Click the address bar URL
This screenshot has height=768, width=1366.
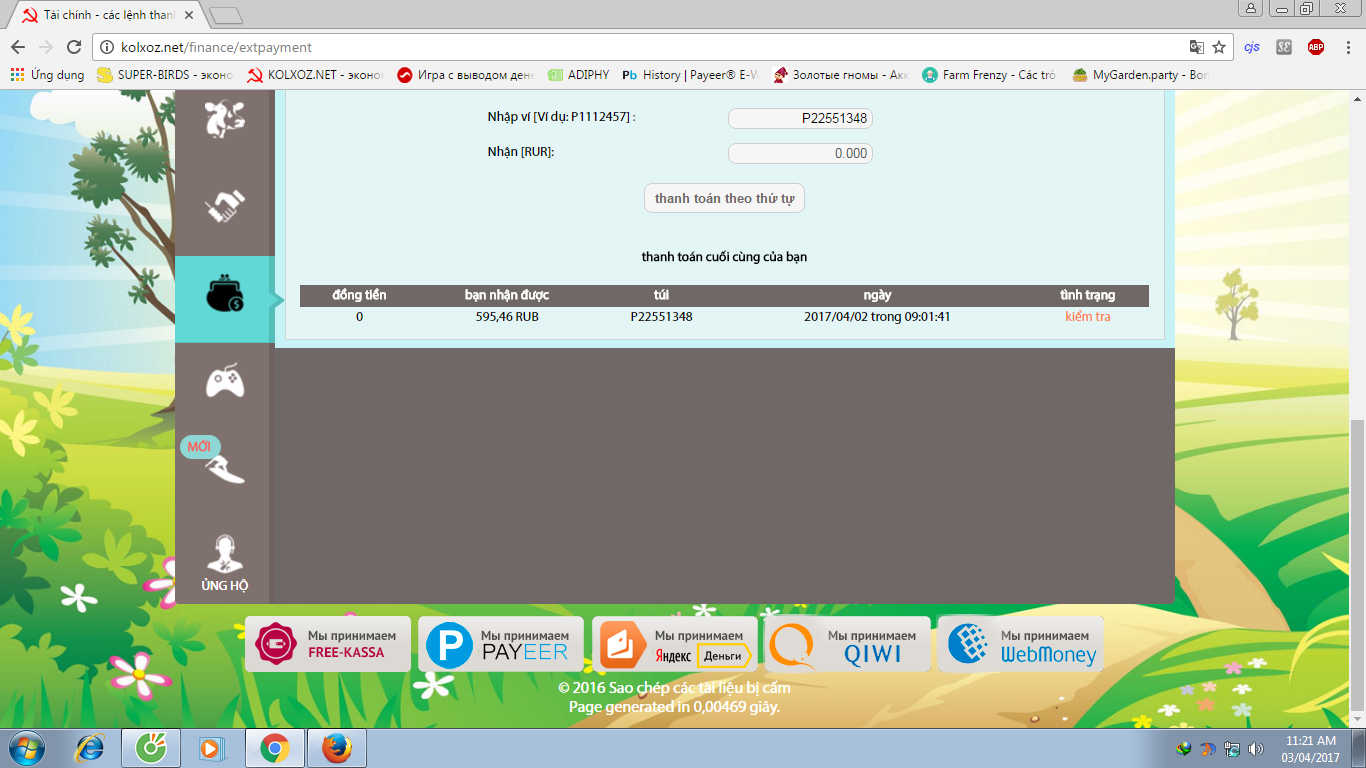click(217, 47)
